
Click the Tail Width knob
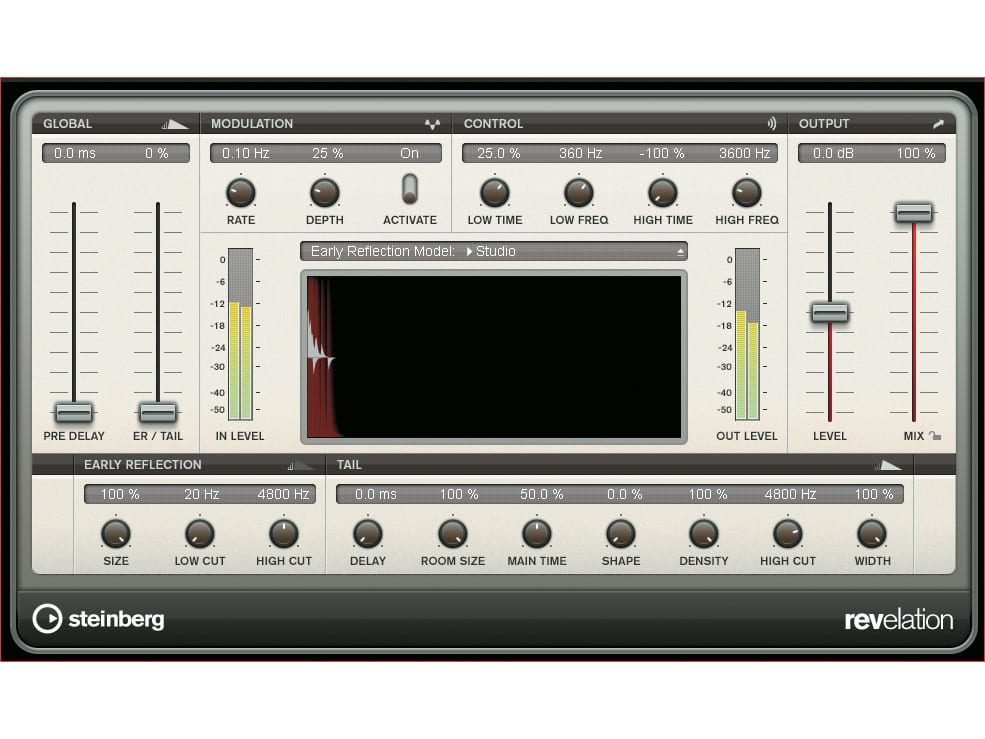(x=872, y=534)
